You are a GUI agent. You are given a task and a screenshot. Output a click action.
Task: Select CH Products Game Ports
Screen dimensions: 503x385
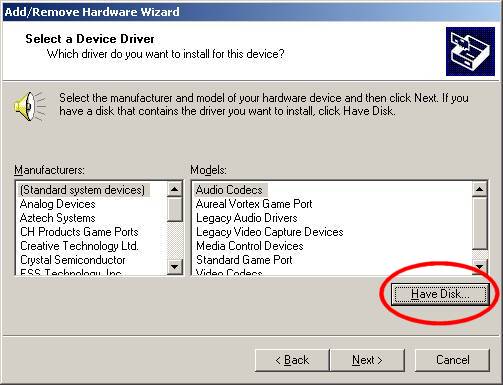click(79, 232)
